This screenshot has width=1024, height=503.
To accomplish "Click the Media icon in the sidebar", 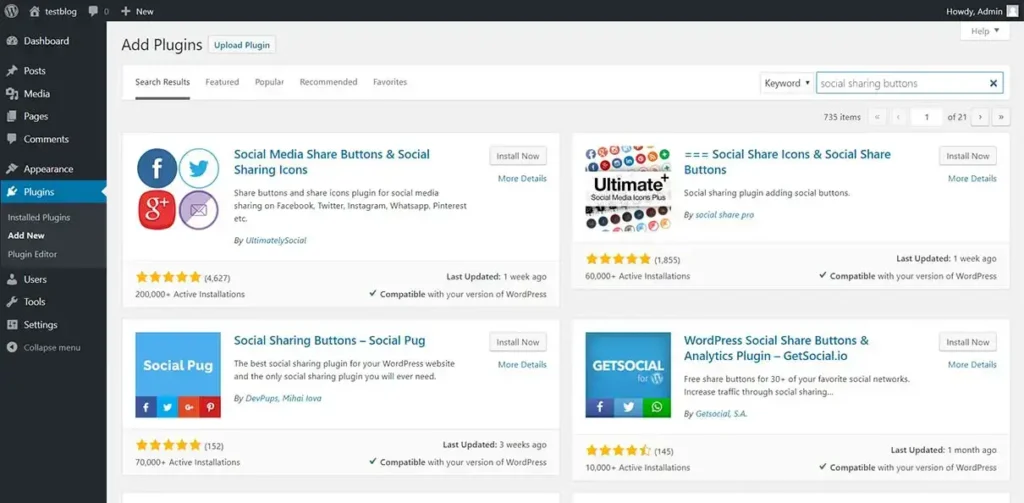I will [12, 93].
